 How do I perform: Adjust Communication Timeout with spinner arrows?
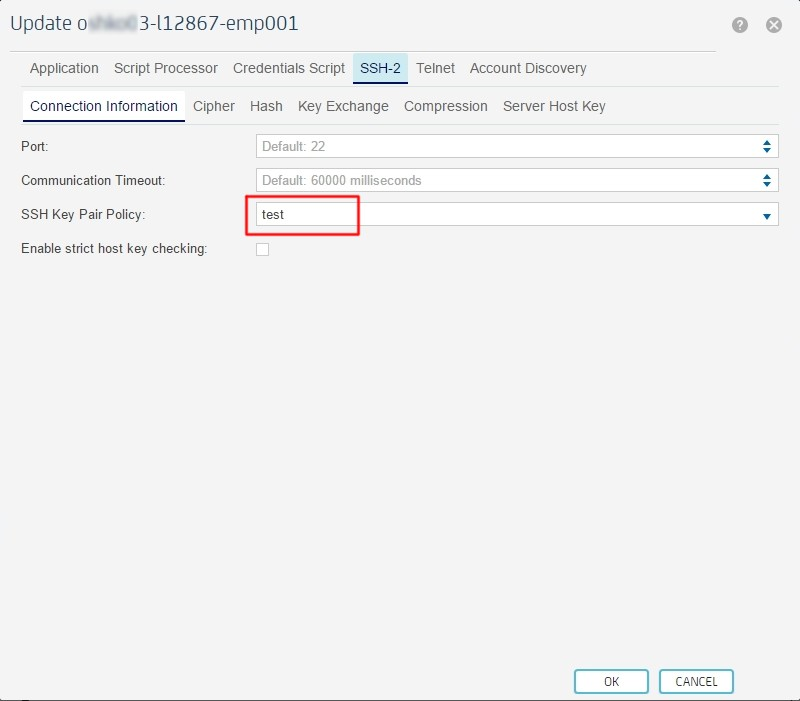(766, 180)
